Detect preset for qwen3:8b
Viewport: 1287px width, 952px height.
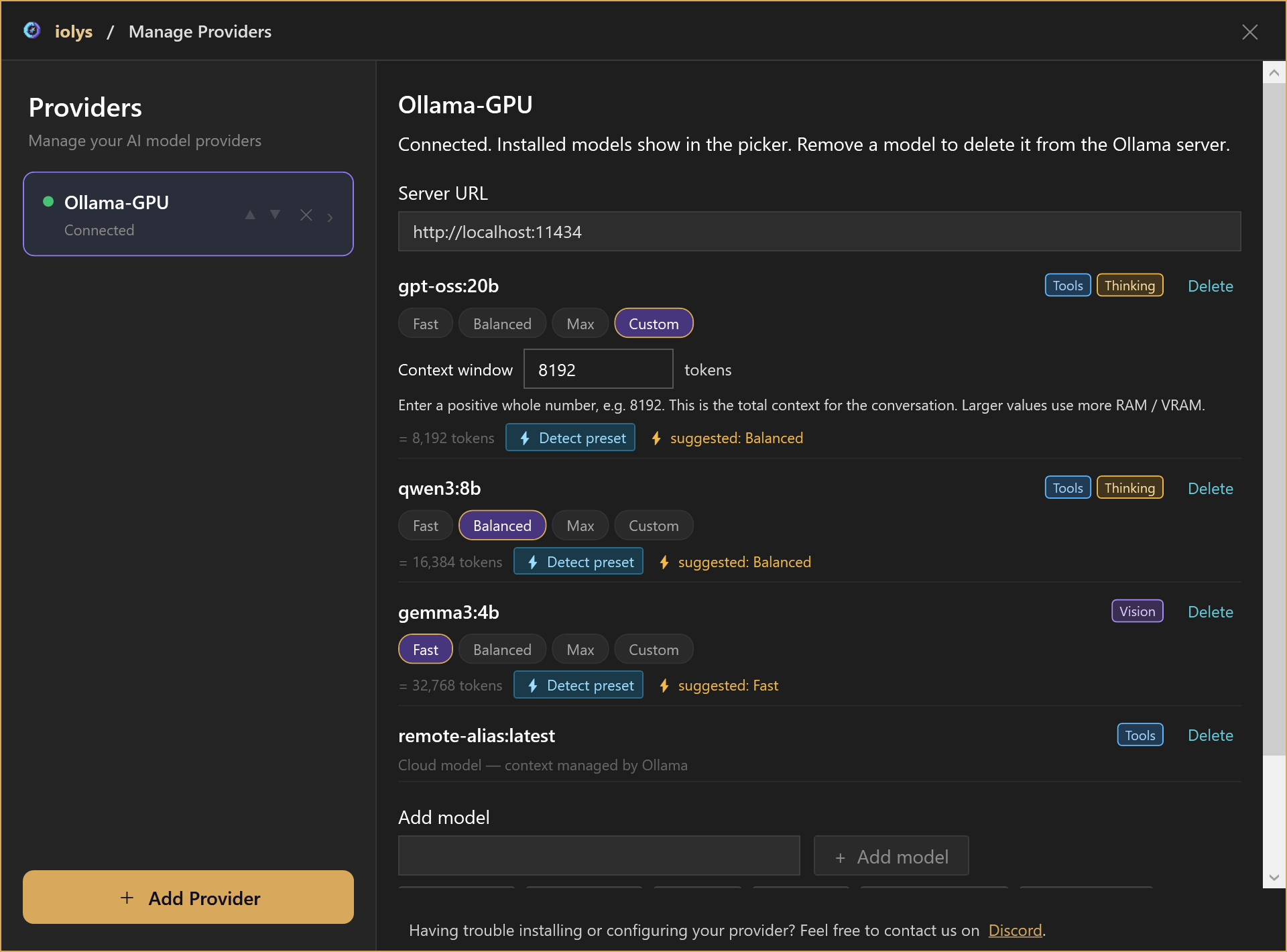pos(578,562)
